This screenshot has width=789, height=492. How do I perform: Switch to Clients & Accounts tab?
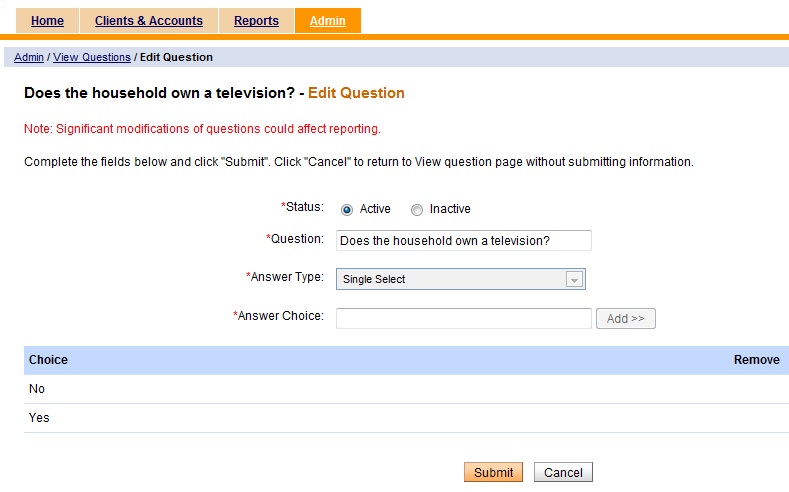tap(148, 21)
